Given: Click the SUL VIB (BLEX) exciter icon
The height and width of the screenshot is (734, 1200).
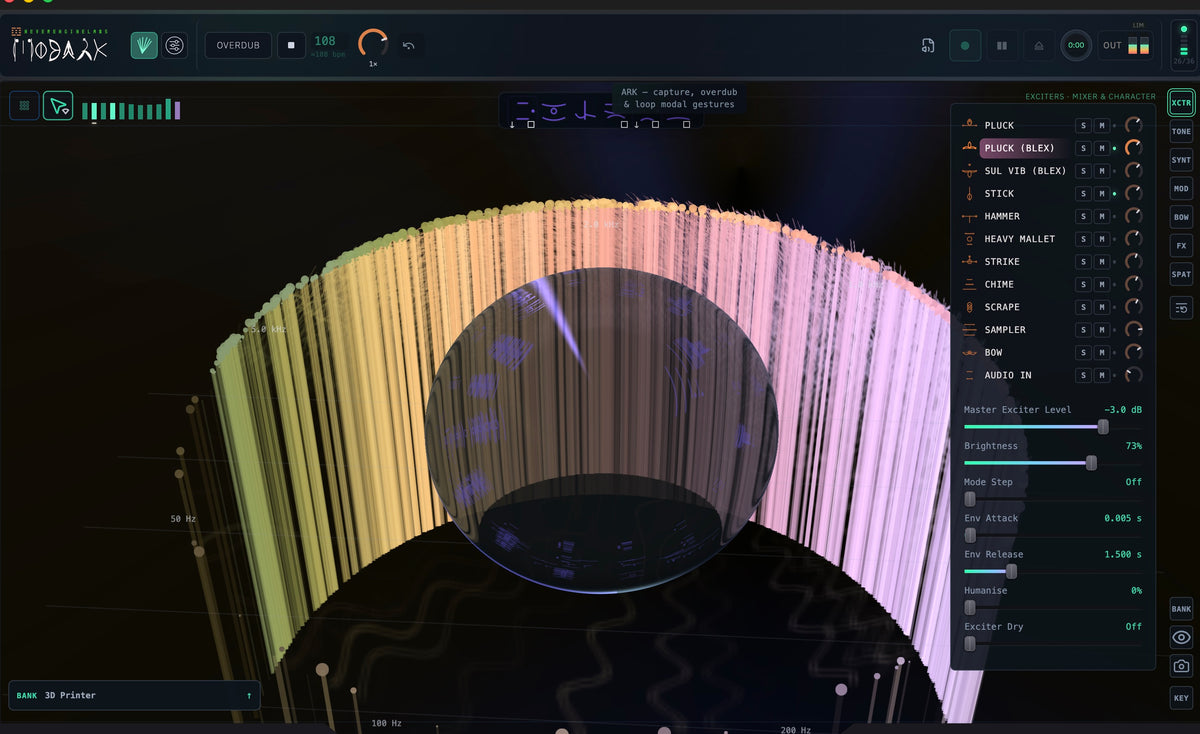Looking at the screenshot, I should [x=969, y=171].
